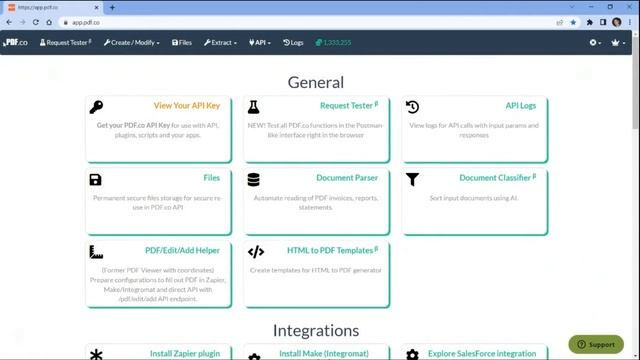Image resolution: width=640 pixels, height=360 pixels.
Task: Open Explore SalesForce integration link
Action: point(482,353)
